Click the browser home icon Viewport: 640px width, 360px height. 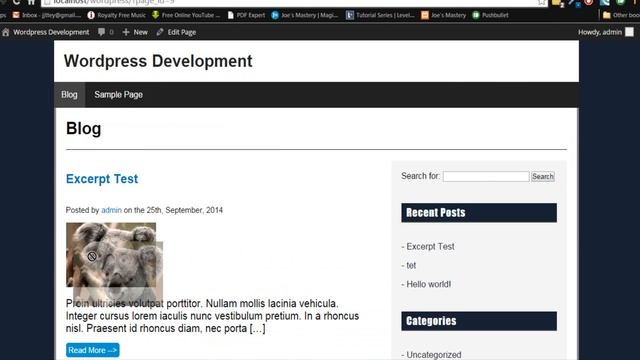[x=31, y=2]
